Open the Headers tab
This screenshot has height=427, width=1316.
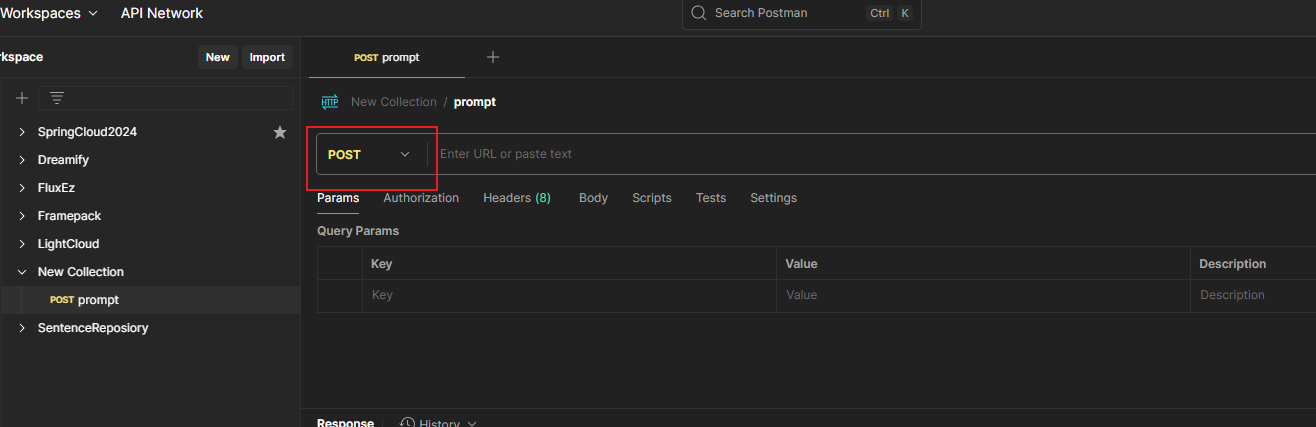click(516, 198)
